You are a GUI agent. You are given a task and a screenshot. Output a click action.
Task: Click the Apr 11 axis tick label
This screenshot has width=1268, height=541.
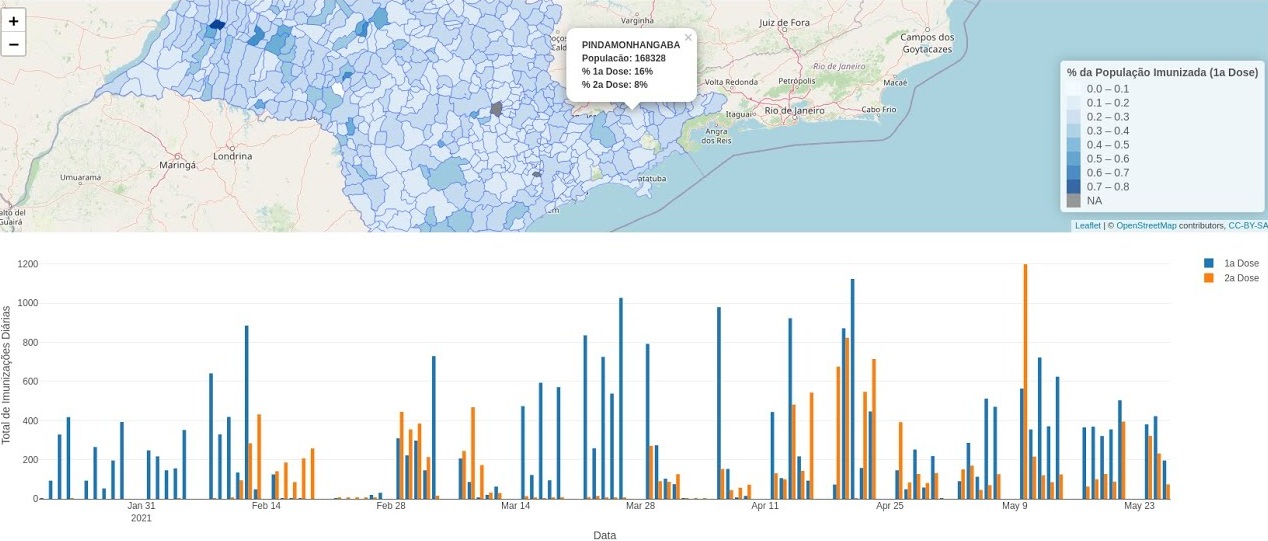click(765, 506)
